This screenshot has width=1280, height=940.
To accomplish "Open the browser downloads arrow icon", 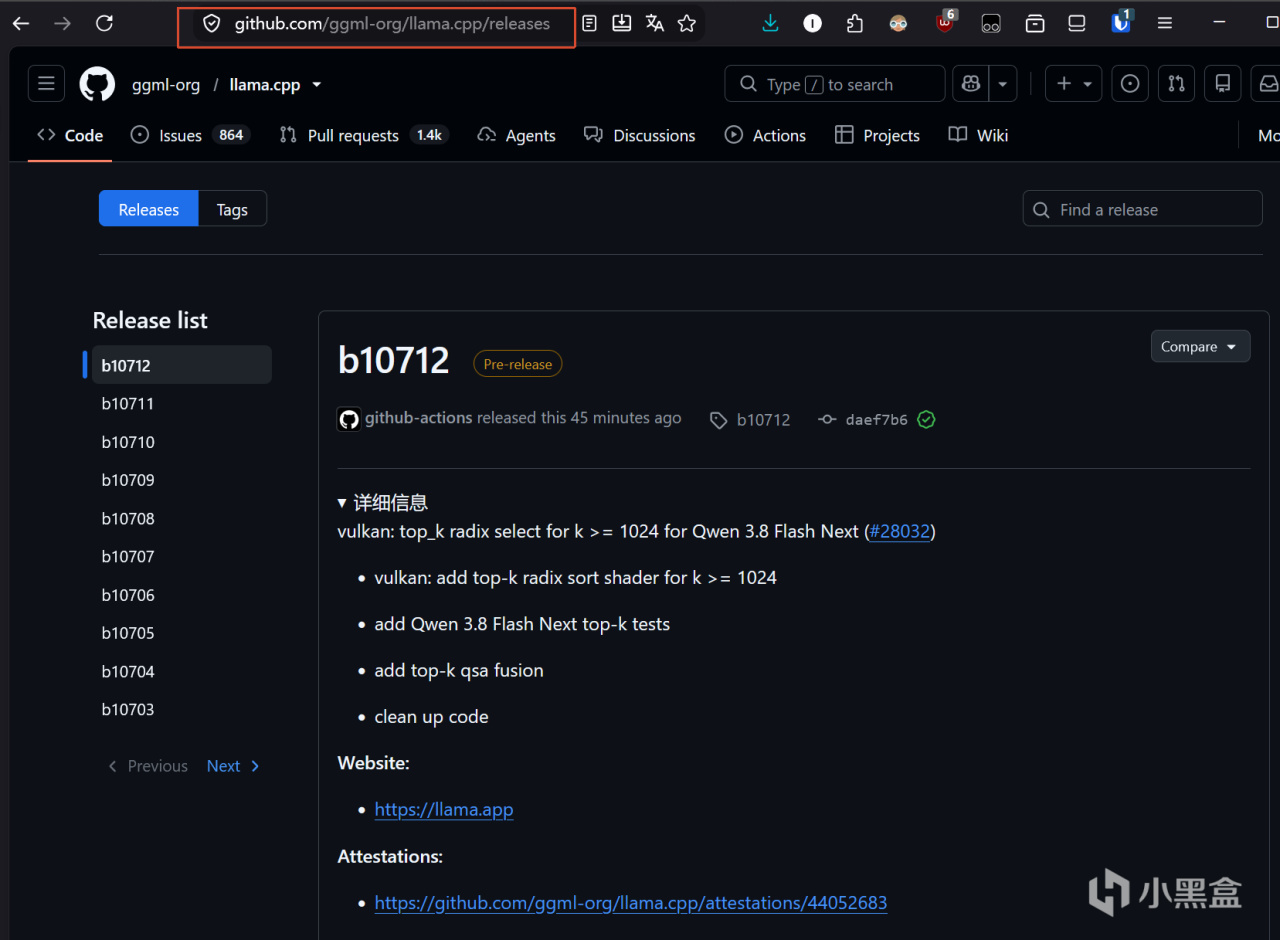I will coord(770,23).
